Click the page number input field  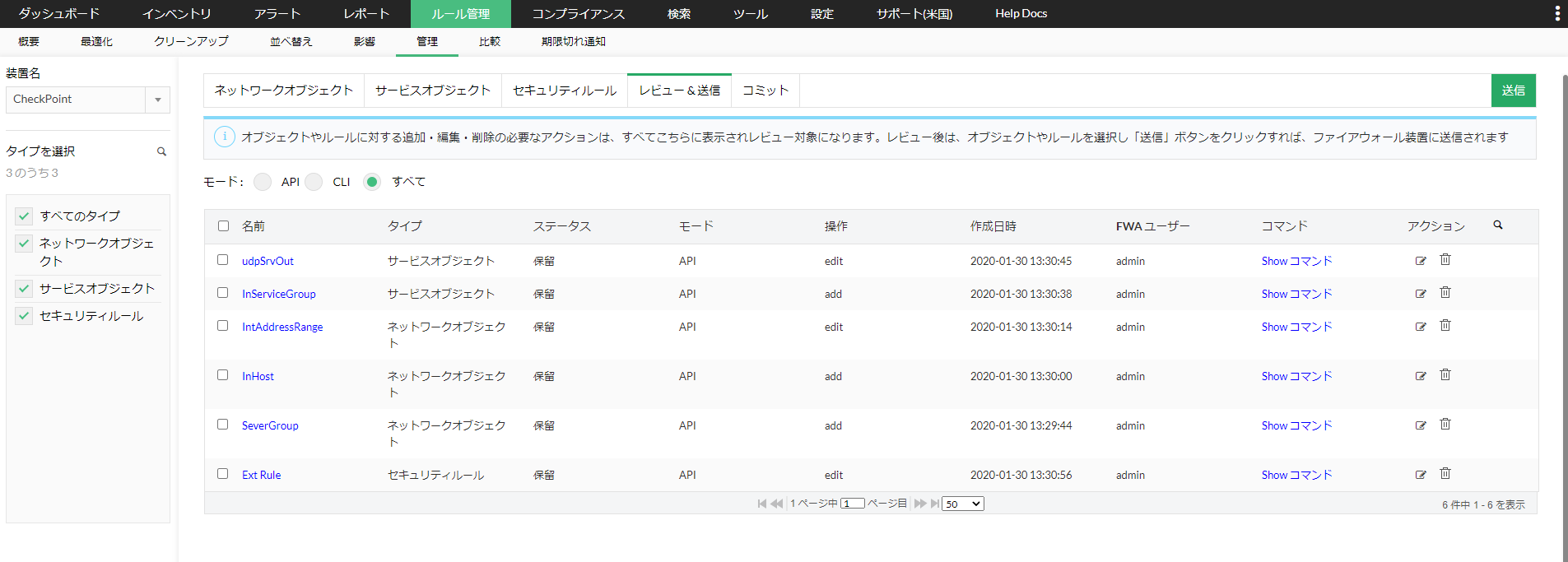coord(852,504)
